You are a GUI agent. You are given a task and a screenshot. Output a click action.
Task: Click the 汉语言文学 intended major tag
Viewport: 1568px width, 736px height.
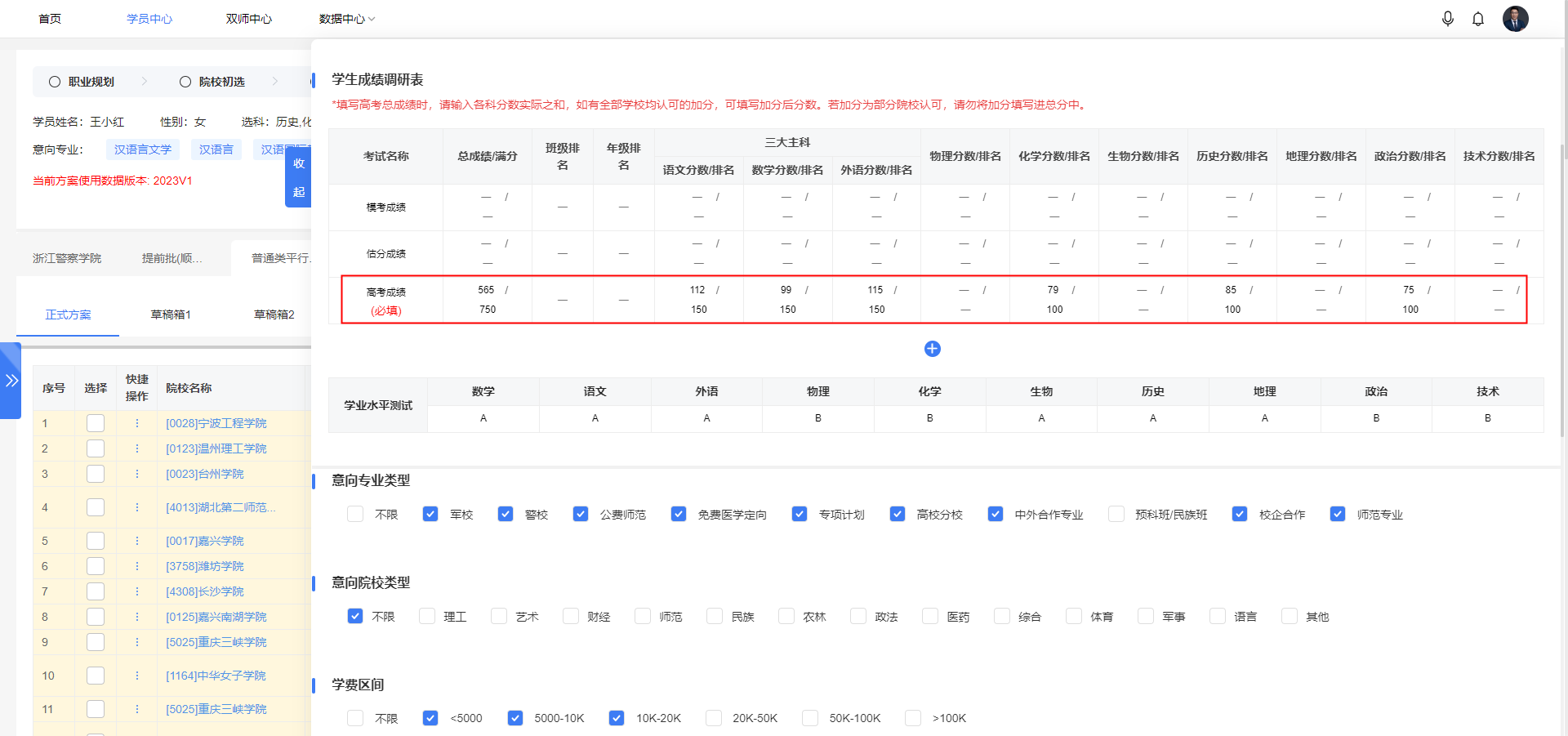point(143,149)
